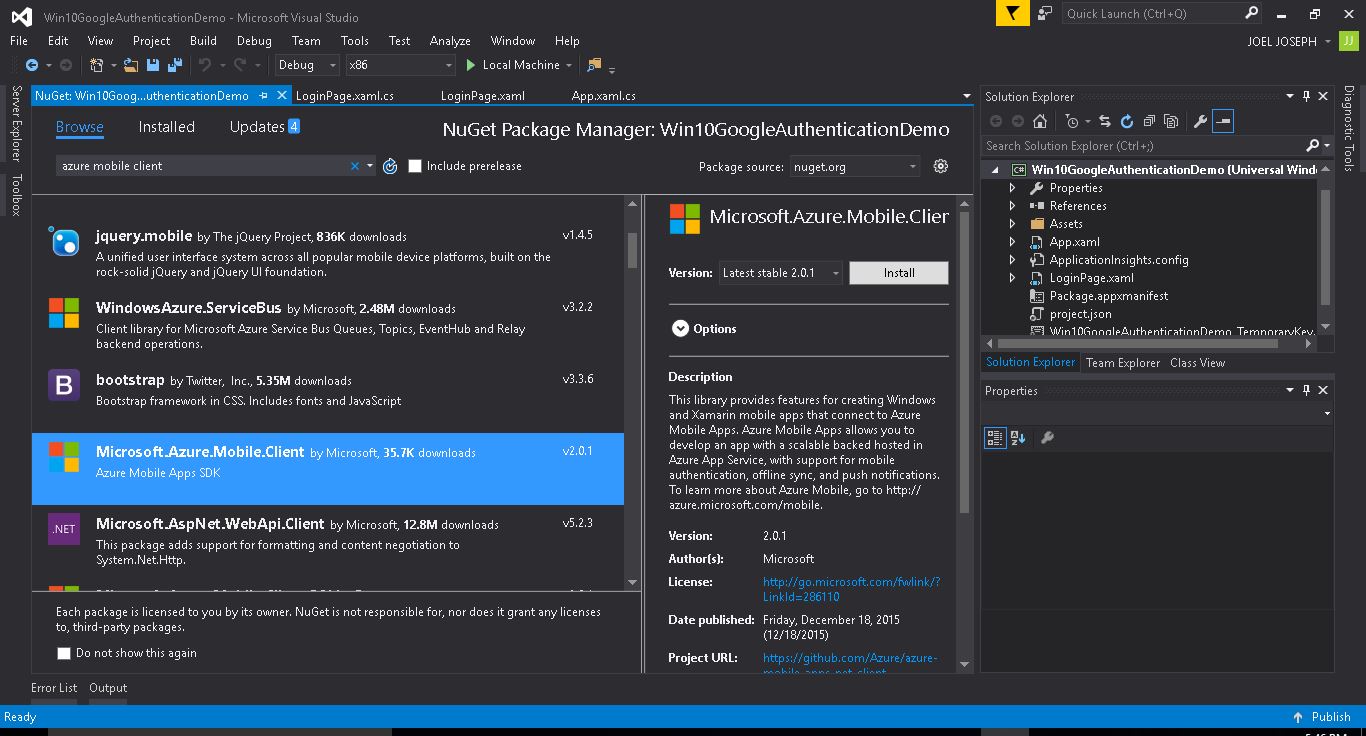Toggle the Include prerelease checkbox

pyautogui.click(x=415, y=166)
